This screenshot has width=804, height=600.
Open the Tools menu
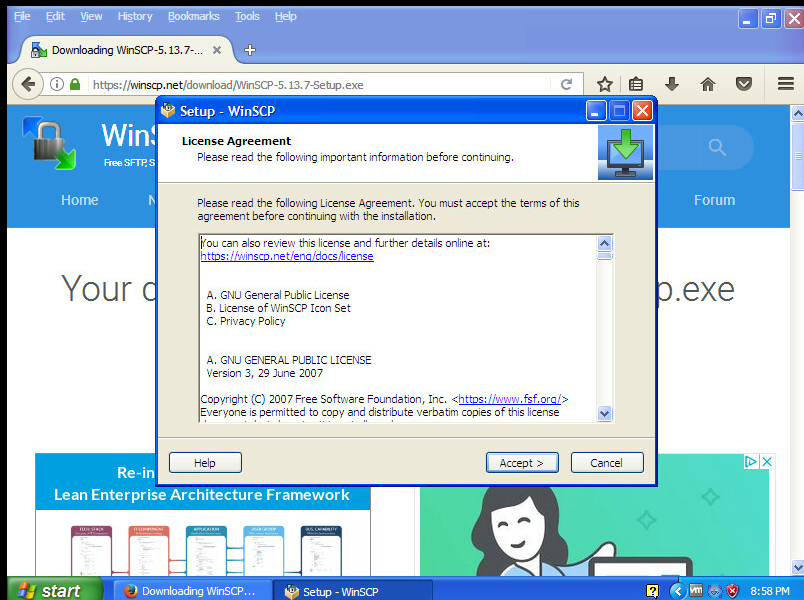tap(247, 16)
